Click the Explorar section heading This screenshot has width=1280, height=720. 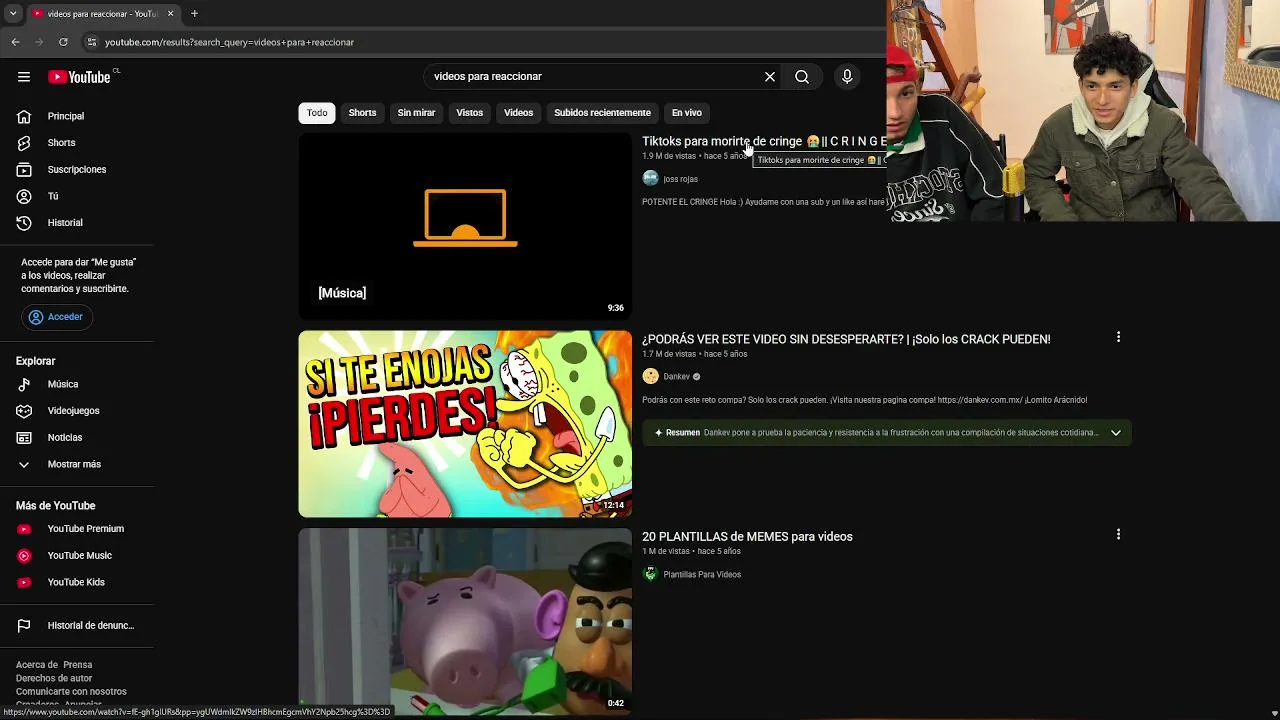tap(36, 361)
